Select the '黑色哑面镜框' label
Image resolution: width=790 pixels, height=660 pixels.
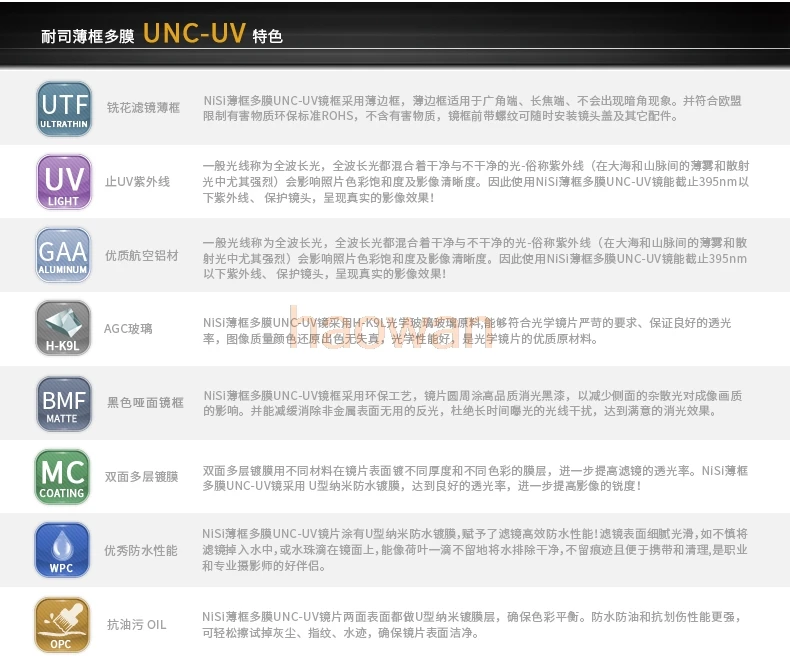point(145,403)
